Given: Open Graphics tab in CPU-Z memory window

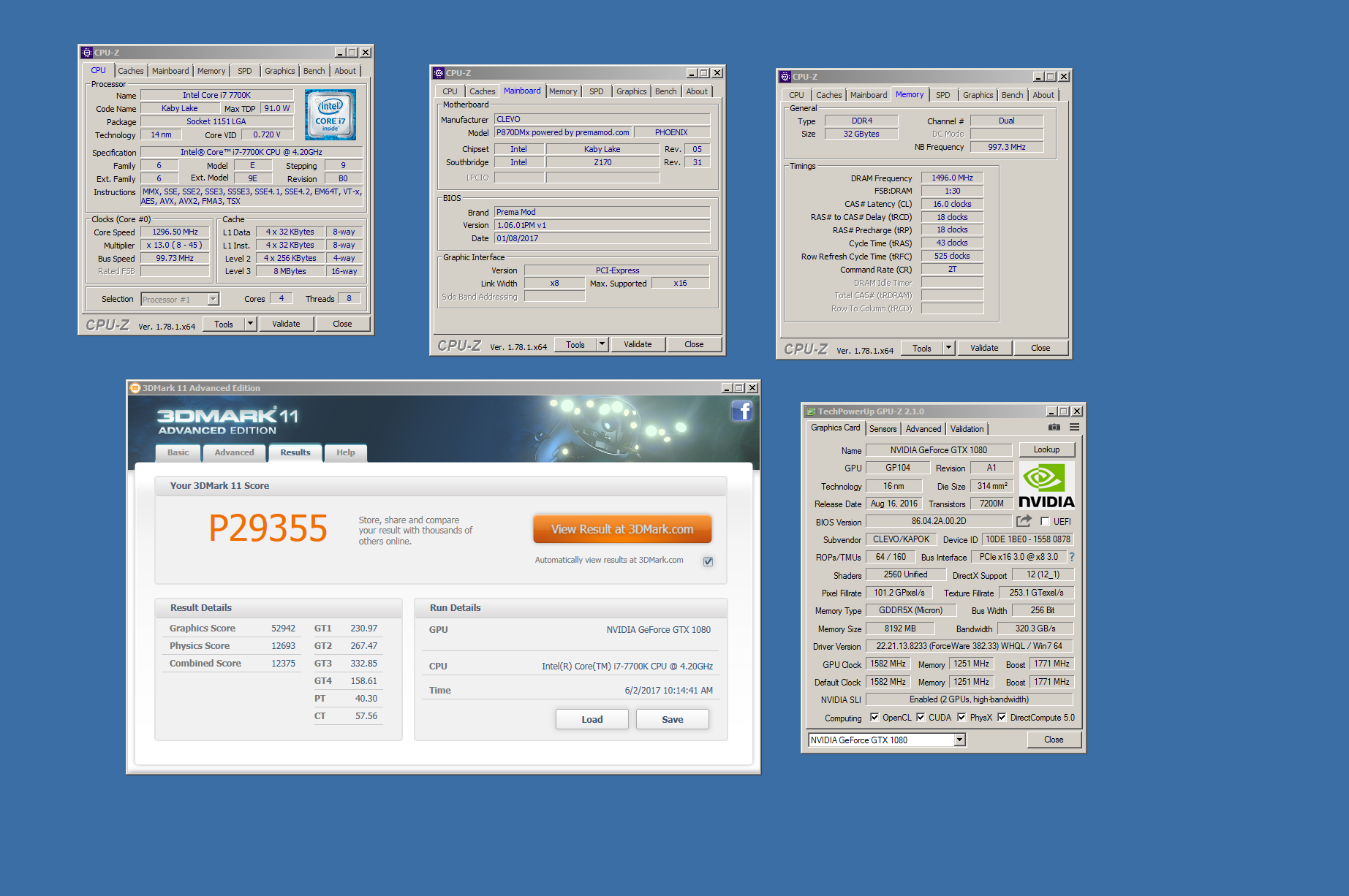Looking at the screenshot, I should 978,95.
